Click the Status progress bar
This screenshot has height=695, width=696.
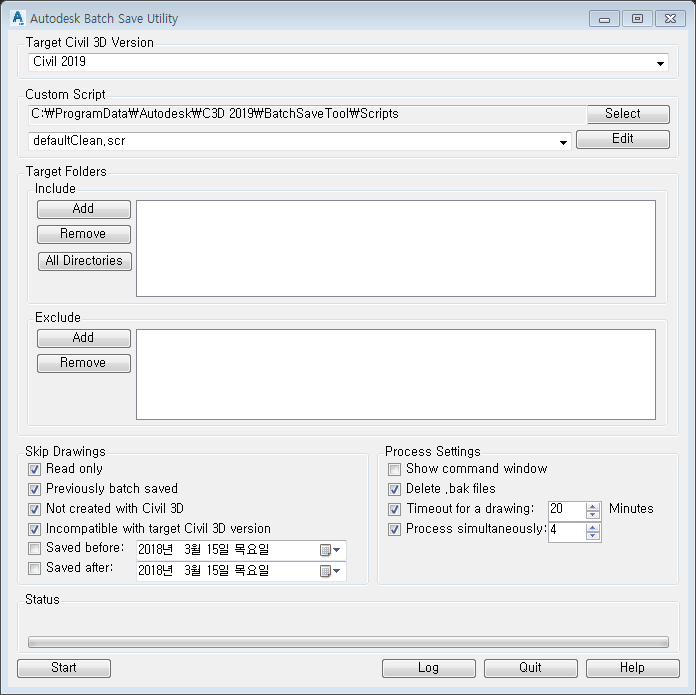[348, 642]
